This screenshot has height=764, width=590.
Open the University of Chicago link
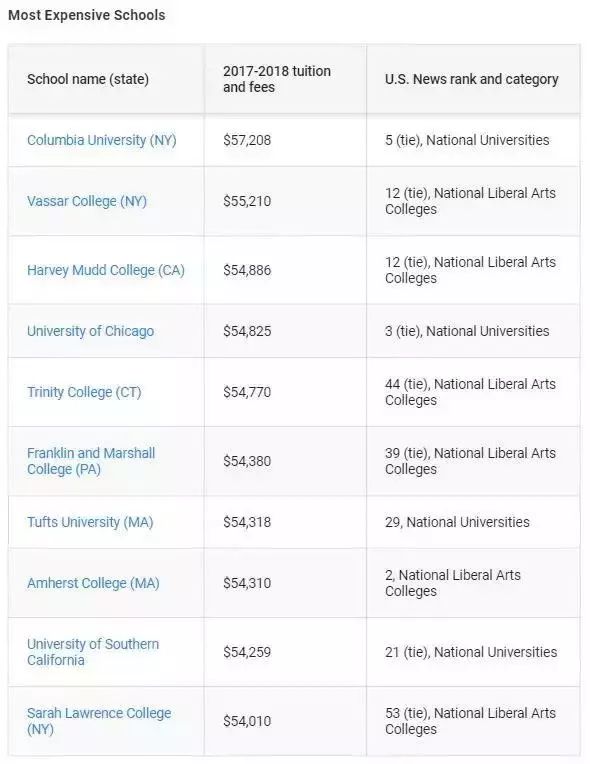(90, 331)
